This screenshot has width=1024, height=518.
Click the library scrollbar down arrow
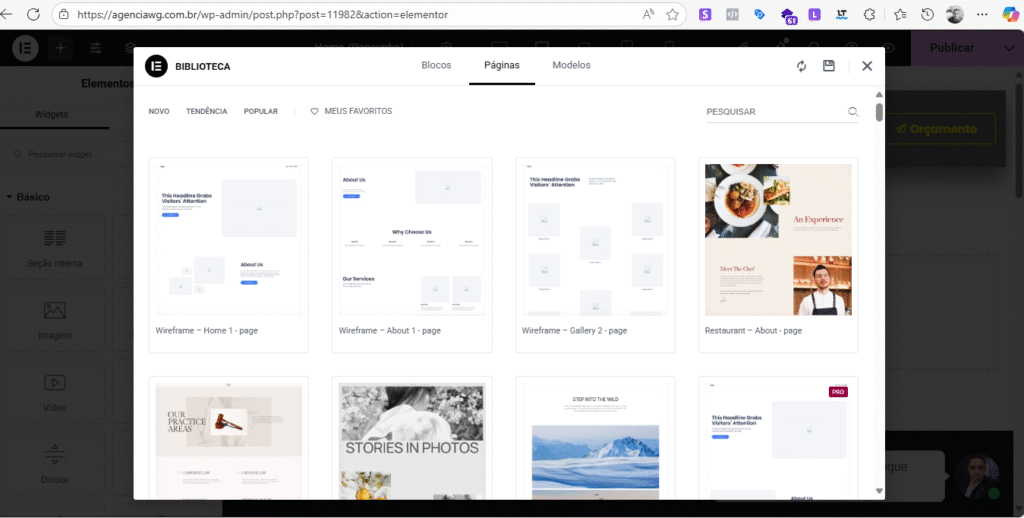(x=879, y=491)
